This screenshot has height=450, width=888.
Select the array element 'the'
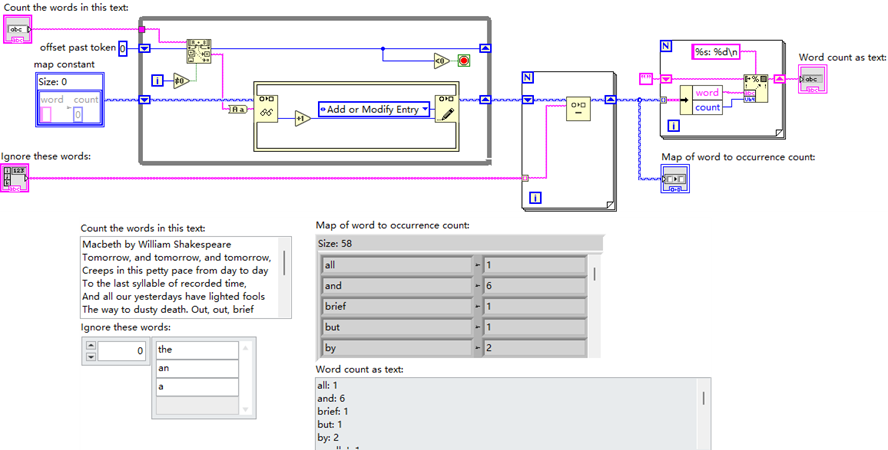(198, 350)
